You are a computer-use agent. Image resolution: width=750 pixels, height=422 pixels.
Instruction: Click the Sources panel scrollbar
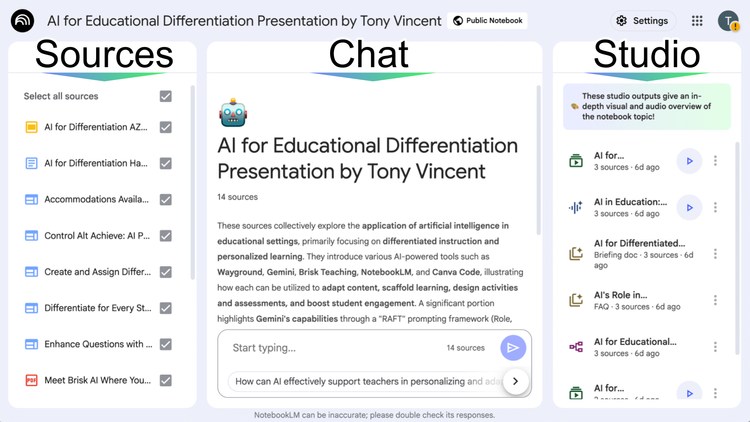click(x=193, y=182)
